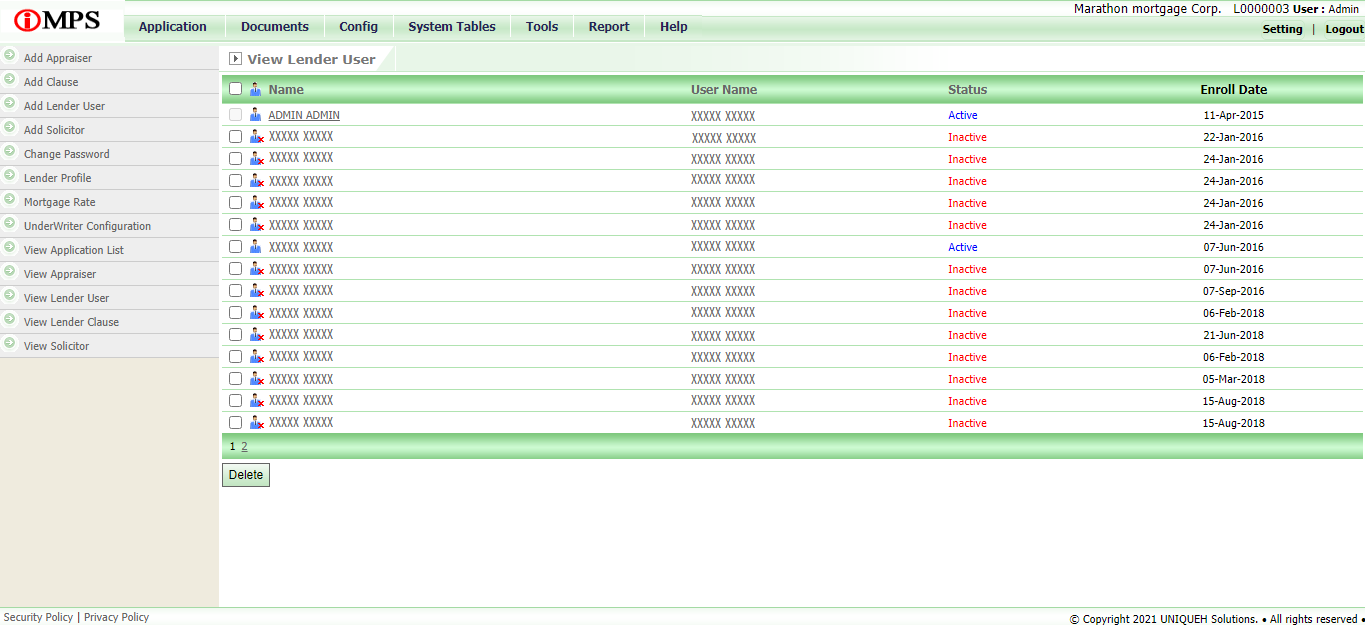The width and height of the screenshot is (1365, 625).
Task: Click the arrow icon next to Mortgage Rate
Action: click(10, 200)
